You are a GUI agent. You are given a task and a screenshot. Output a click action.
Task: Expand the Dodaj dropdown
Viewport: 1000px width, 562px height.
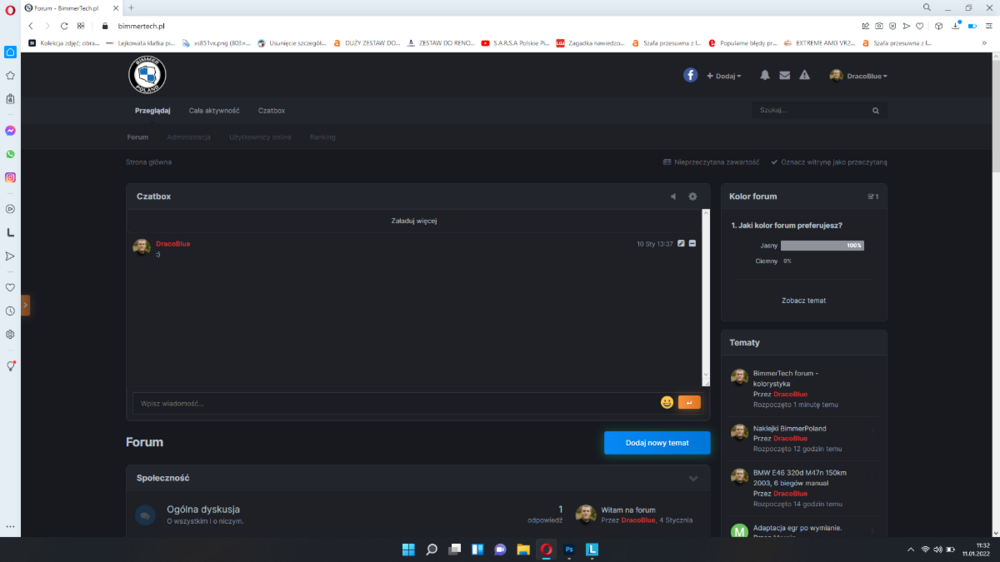pyautogui.click(x=724, y=76)
